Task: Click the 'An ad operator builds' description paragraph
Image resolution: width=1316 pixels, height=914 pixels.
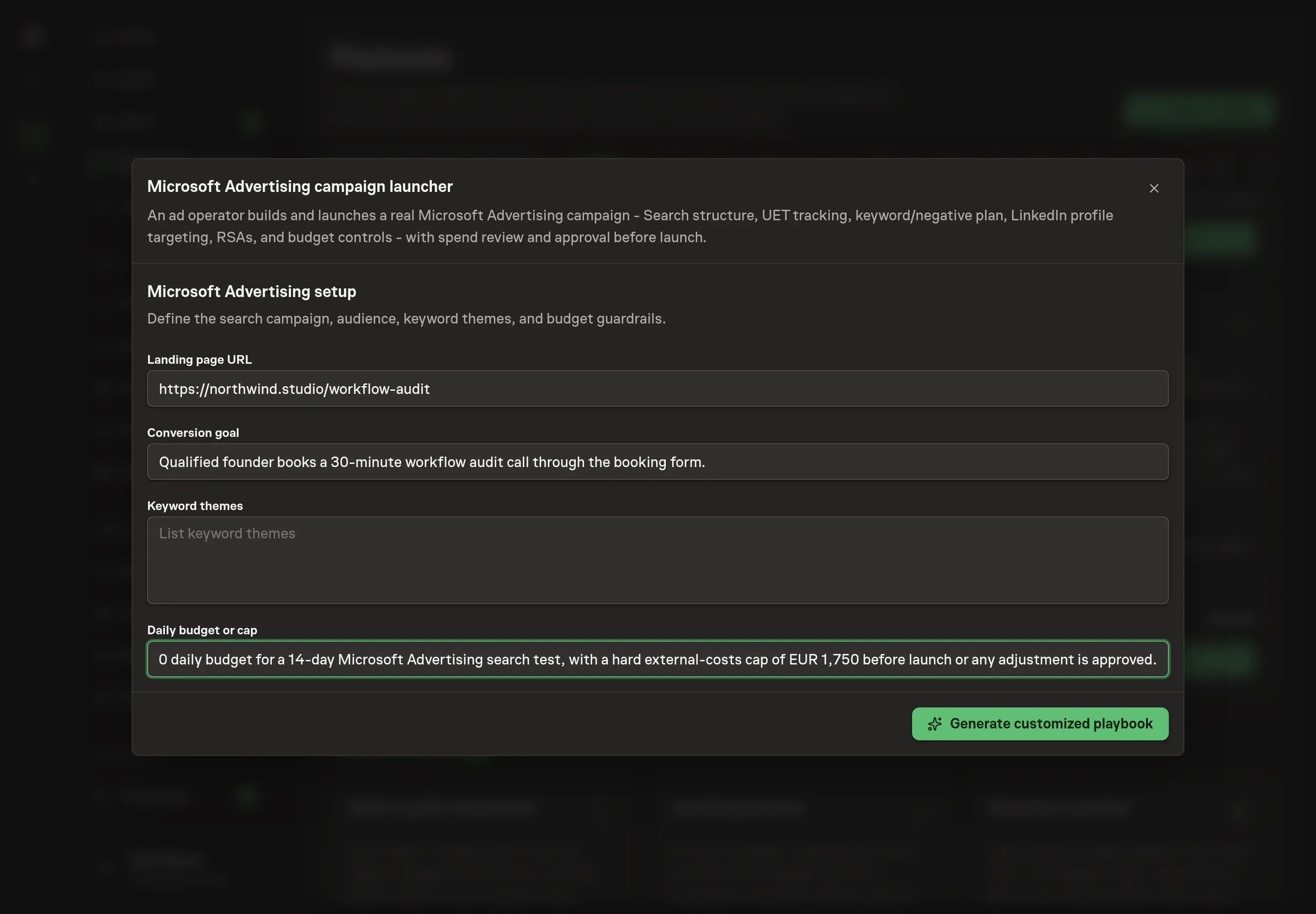Action: pos(630,226)
